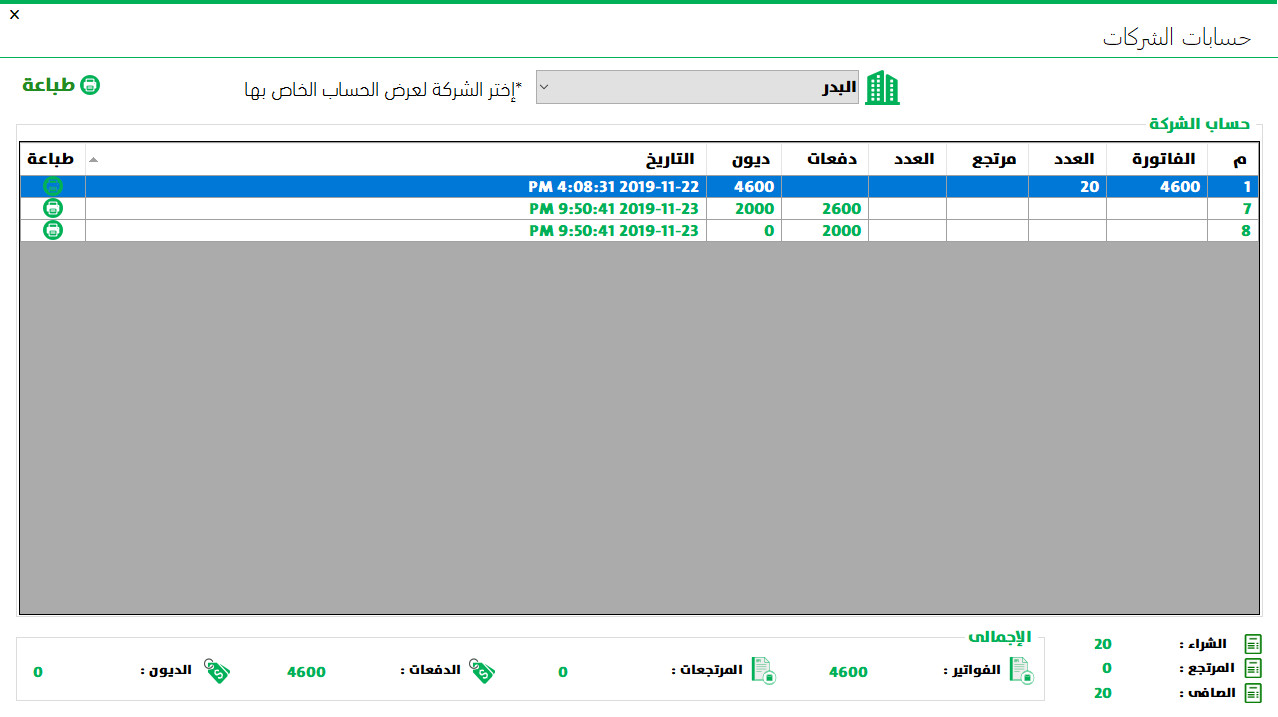Select debt cell 0 in row 8

[744, 231]
